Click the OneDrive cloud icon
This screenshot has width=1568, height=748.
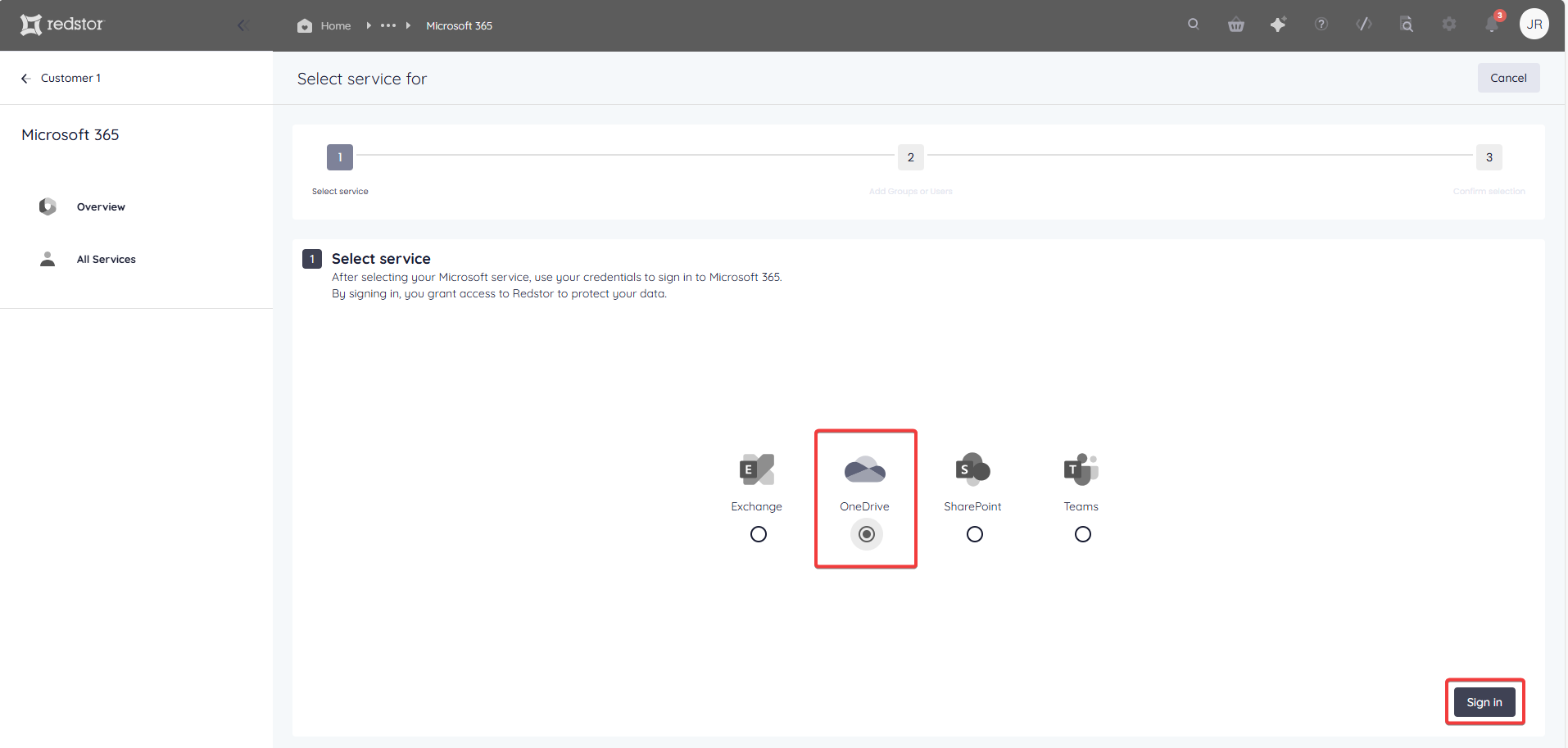(865, 470)
